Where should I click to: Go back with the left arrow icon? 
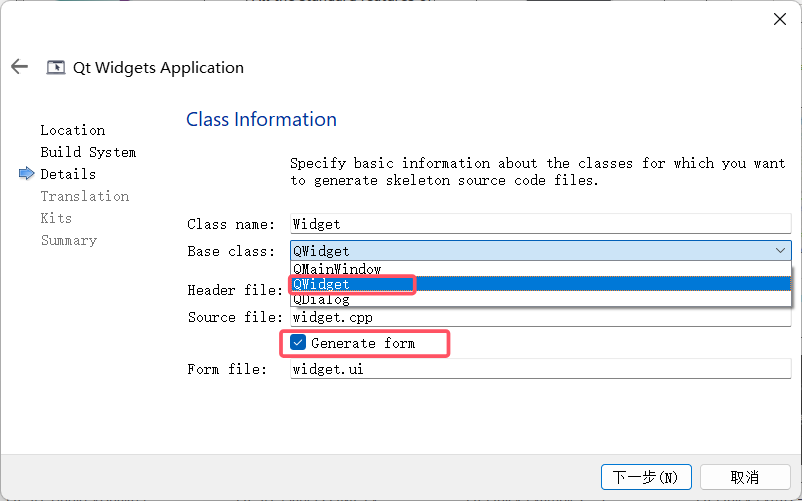(x=19, y=66)
